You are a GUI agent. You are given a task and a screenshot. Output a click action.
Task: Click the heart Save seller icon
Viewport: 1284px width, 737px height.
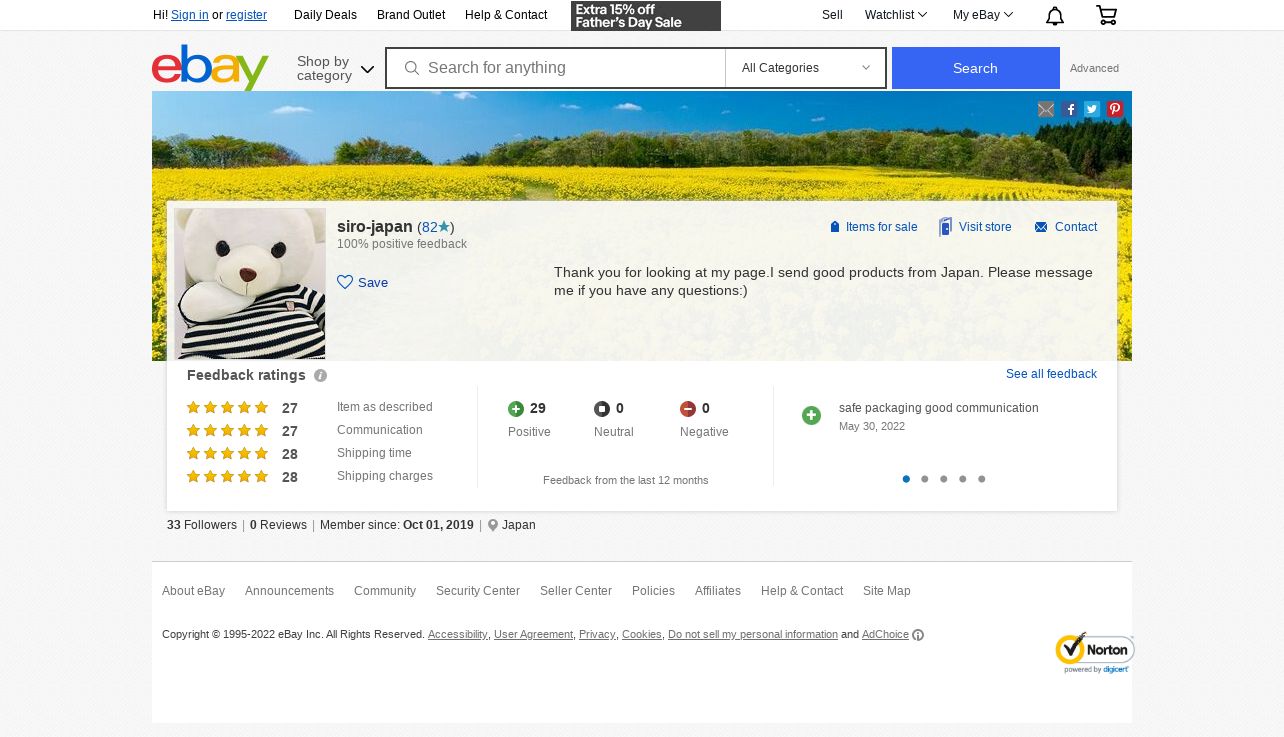345,282
